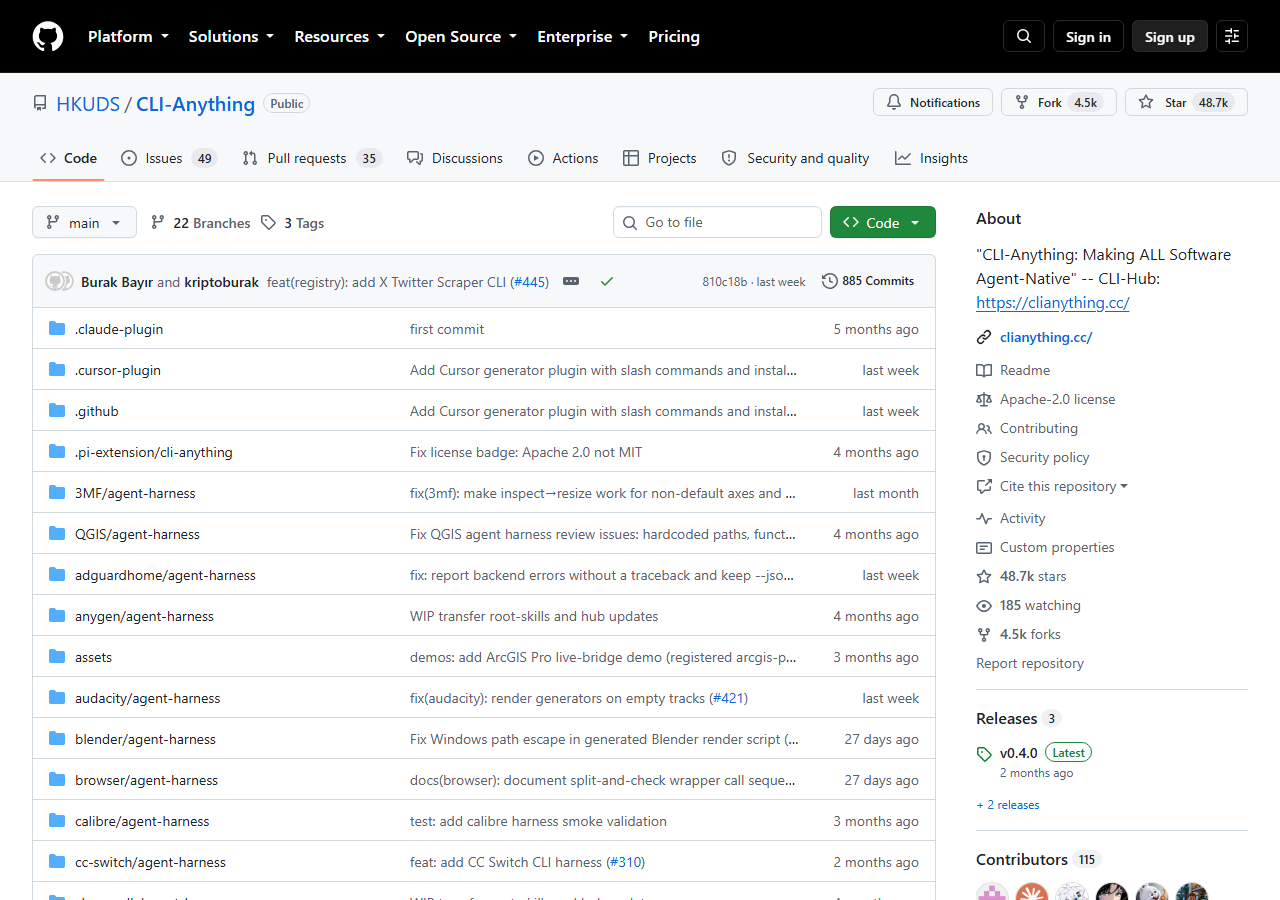Open the 885 Commits link
Viewport: 1280px width, 900px height.
pos(868,281)
